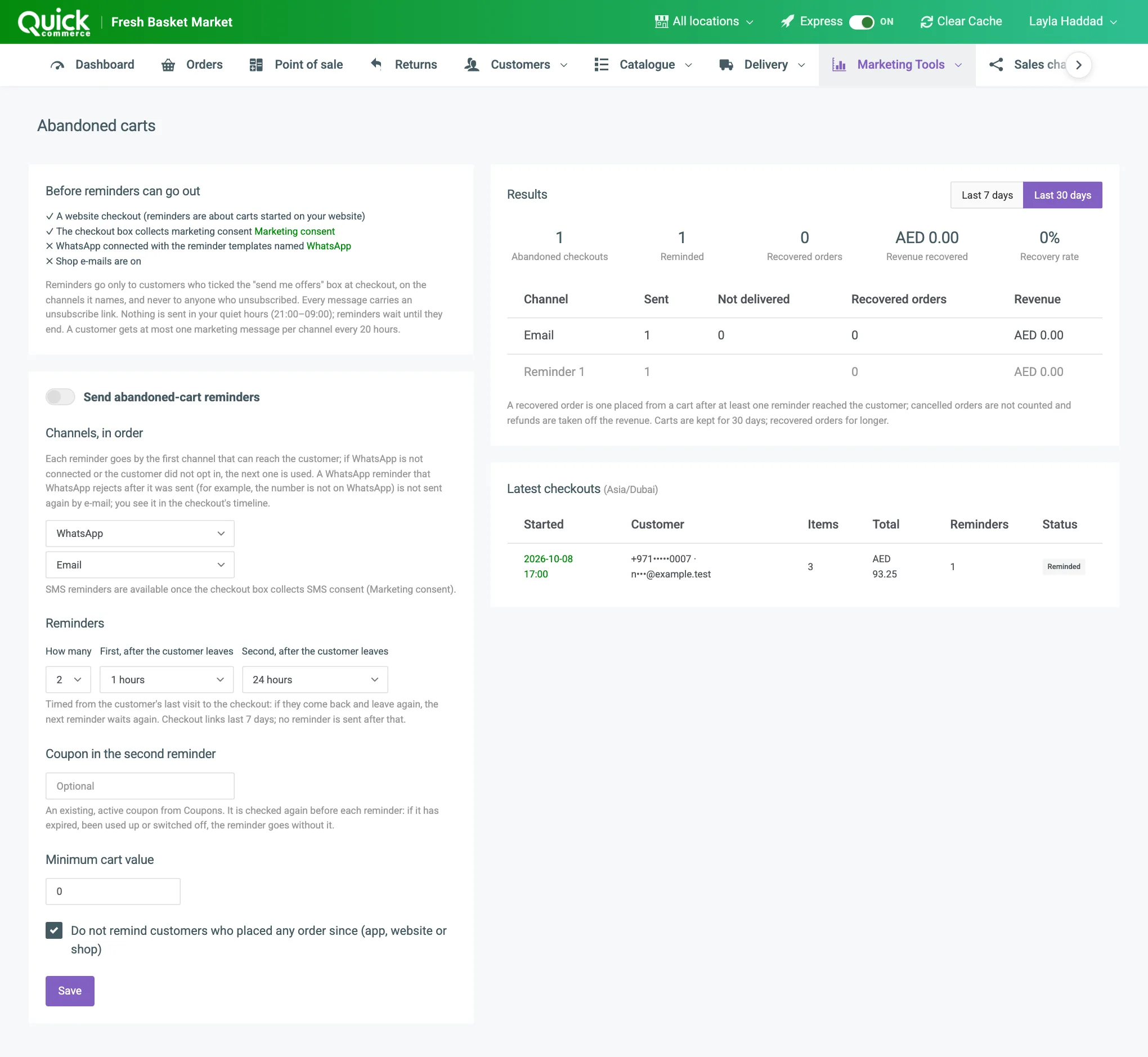
Task: Click the Reminded status badge
Action: (1064, 566)
